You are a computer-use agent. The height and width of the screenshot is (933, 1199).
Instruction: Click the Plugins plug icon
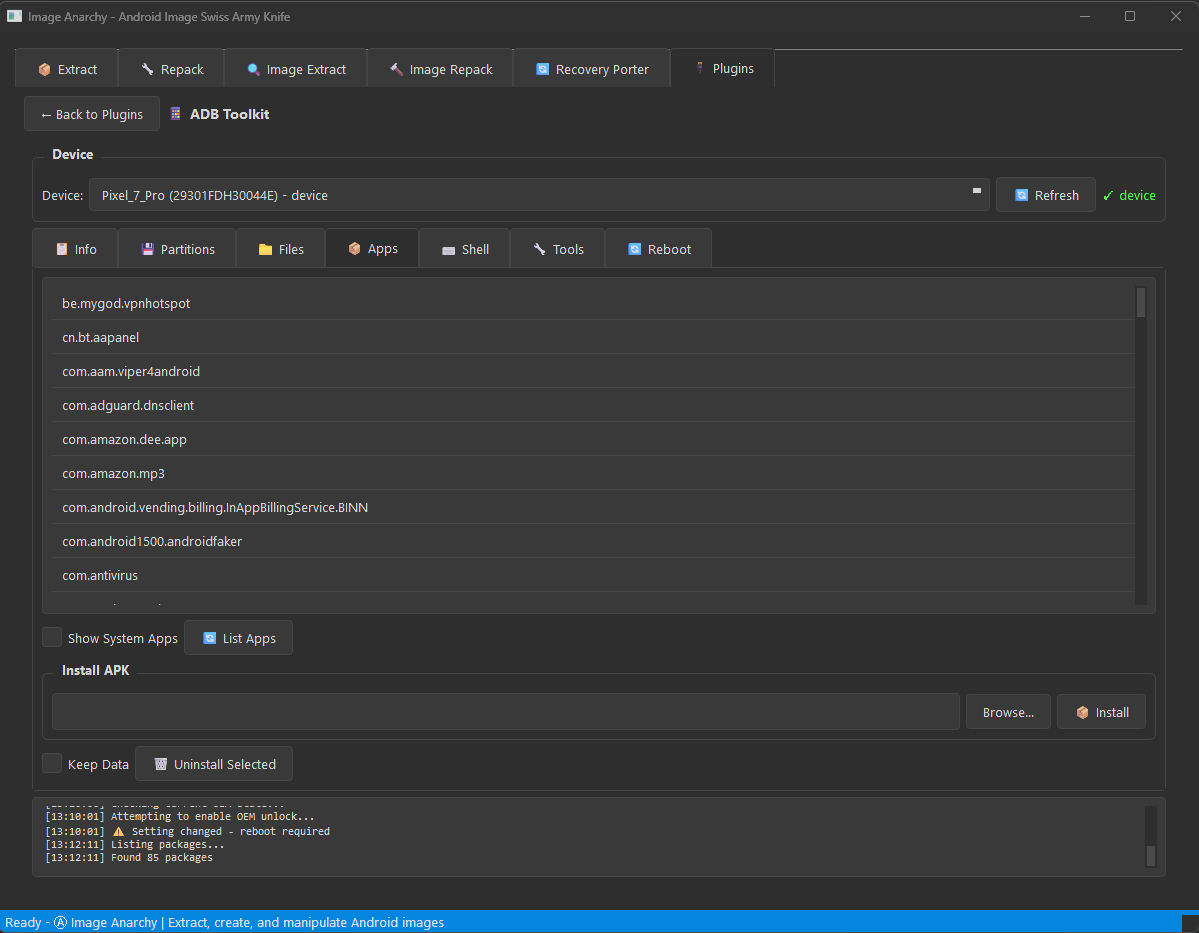700,68
